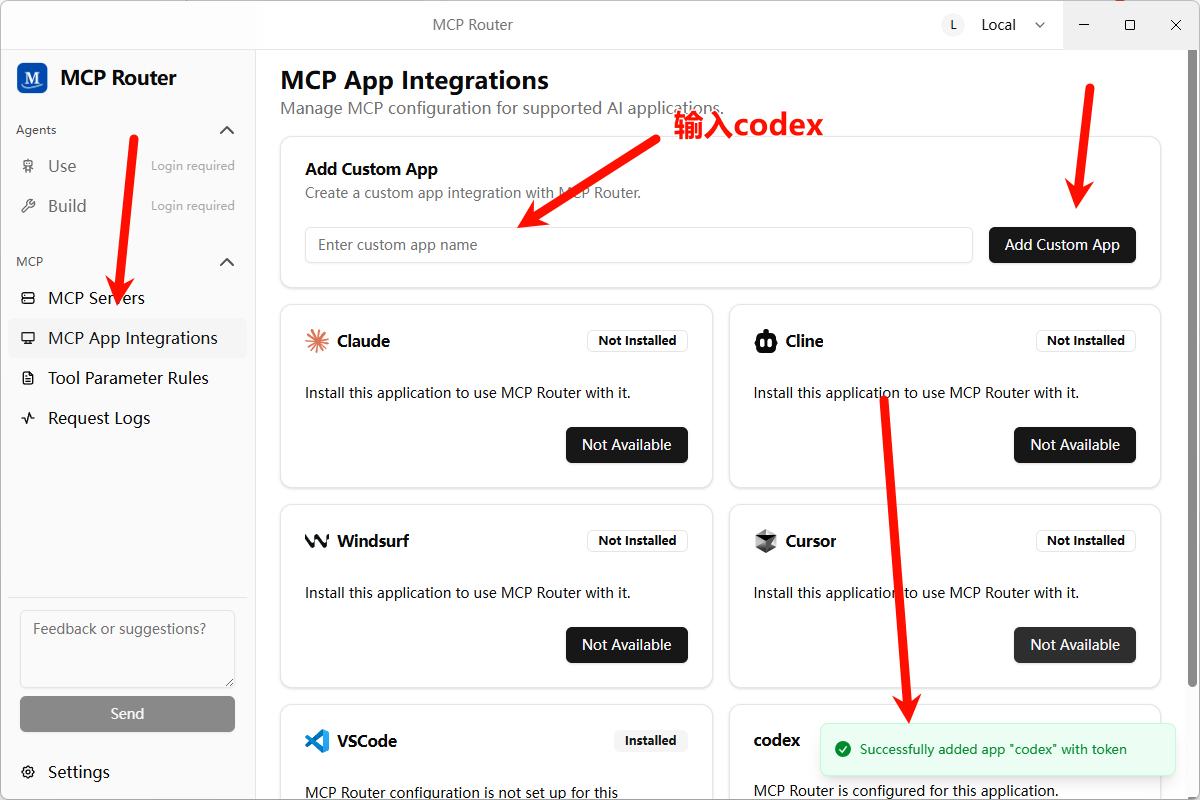Collapse the MCP section chevron
This screenshot has height=800, width=1200.
(x=227, y=262)
